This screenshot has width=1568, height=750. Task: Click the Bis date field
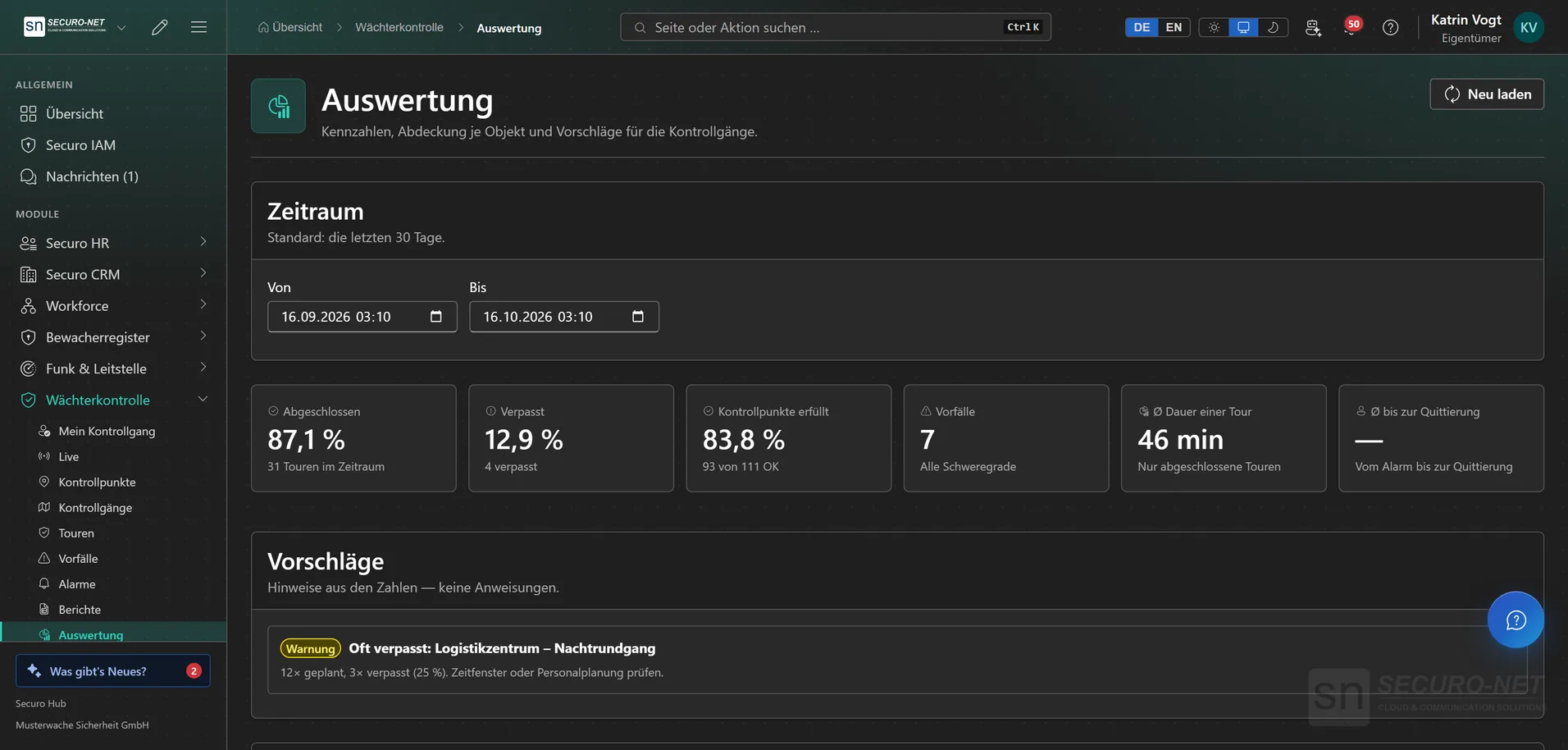coord(563,317)
